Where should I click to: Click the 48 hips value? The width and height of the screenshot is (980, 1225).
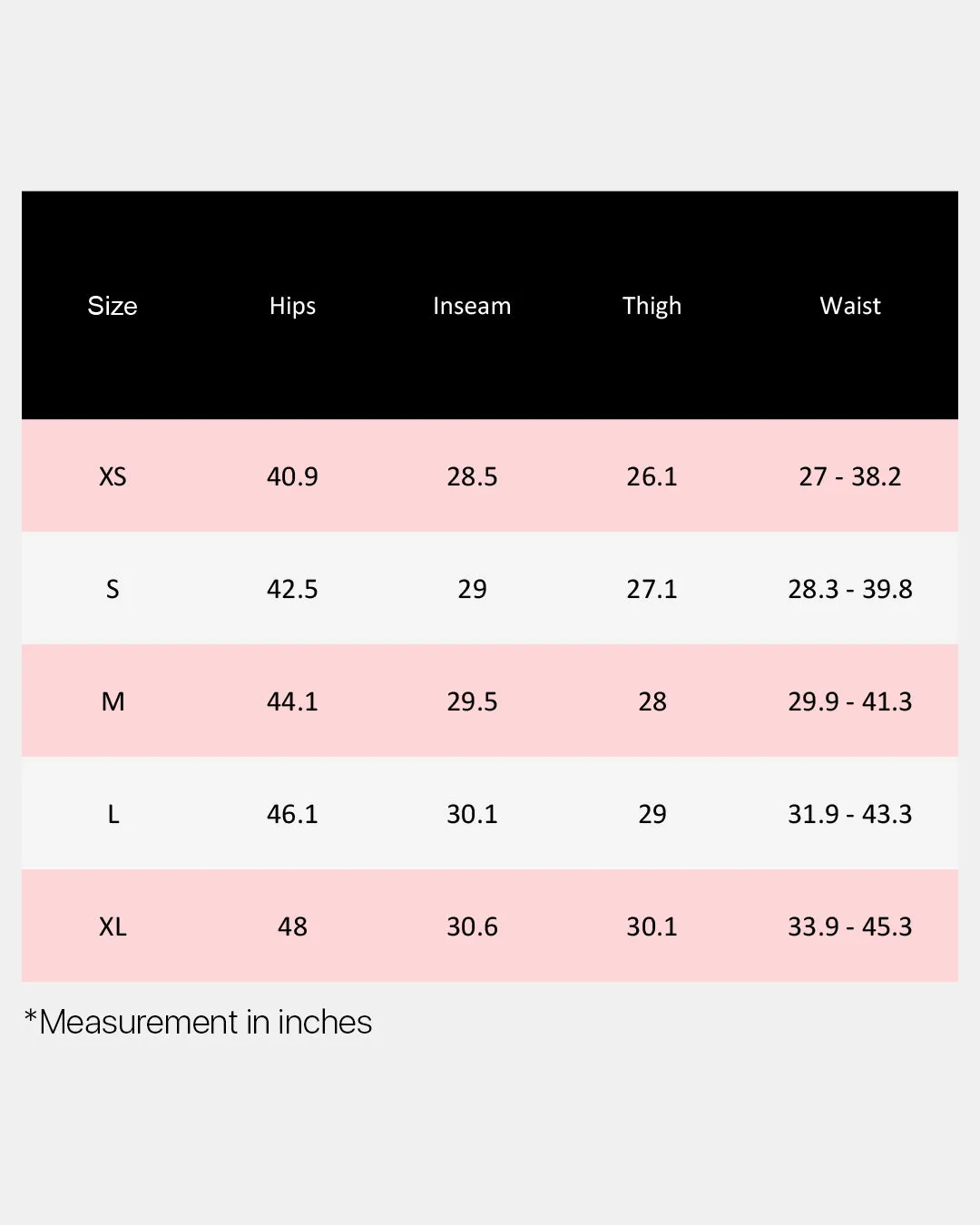tap(292, 926)
